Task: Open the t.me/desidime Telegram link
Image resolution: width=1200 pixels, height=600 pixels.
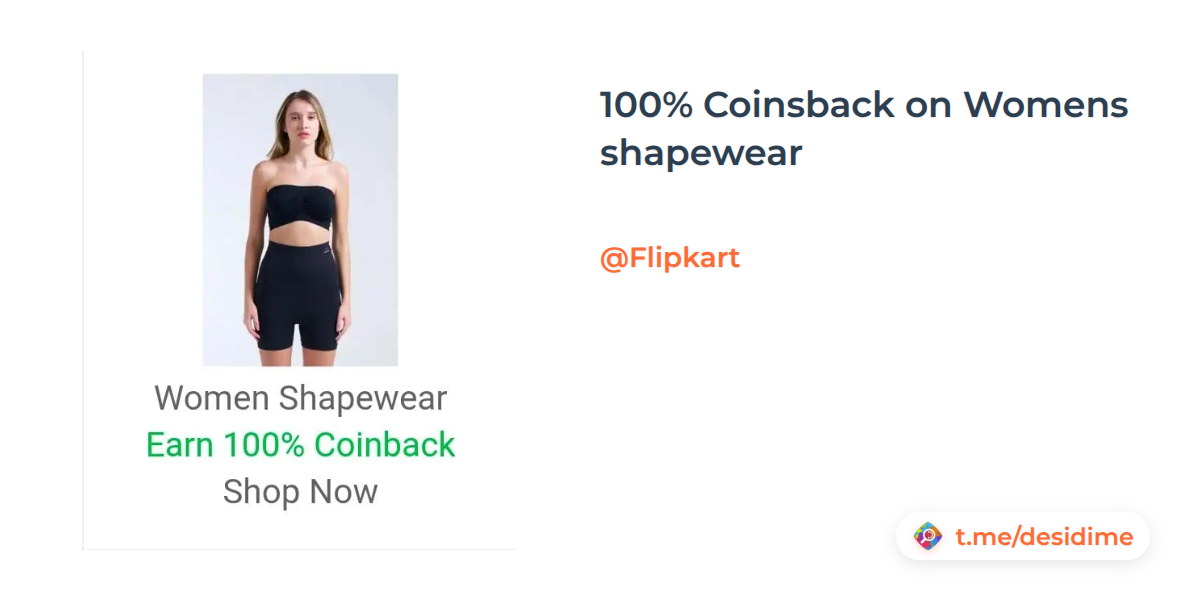Action: coord(1043,537)
